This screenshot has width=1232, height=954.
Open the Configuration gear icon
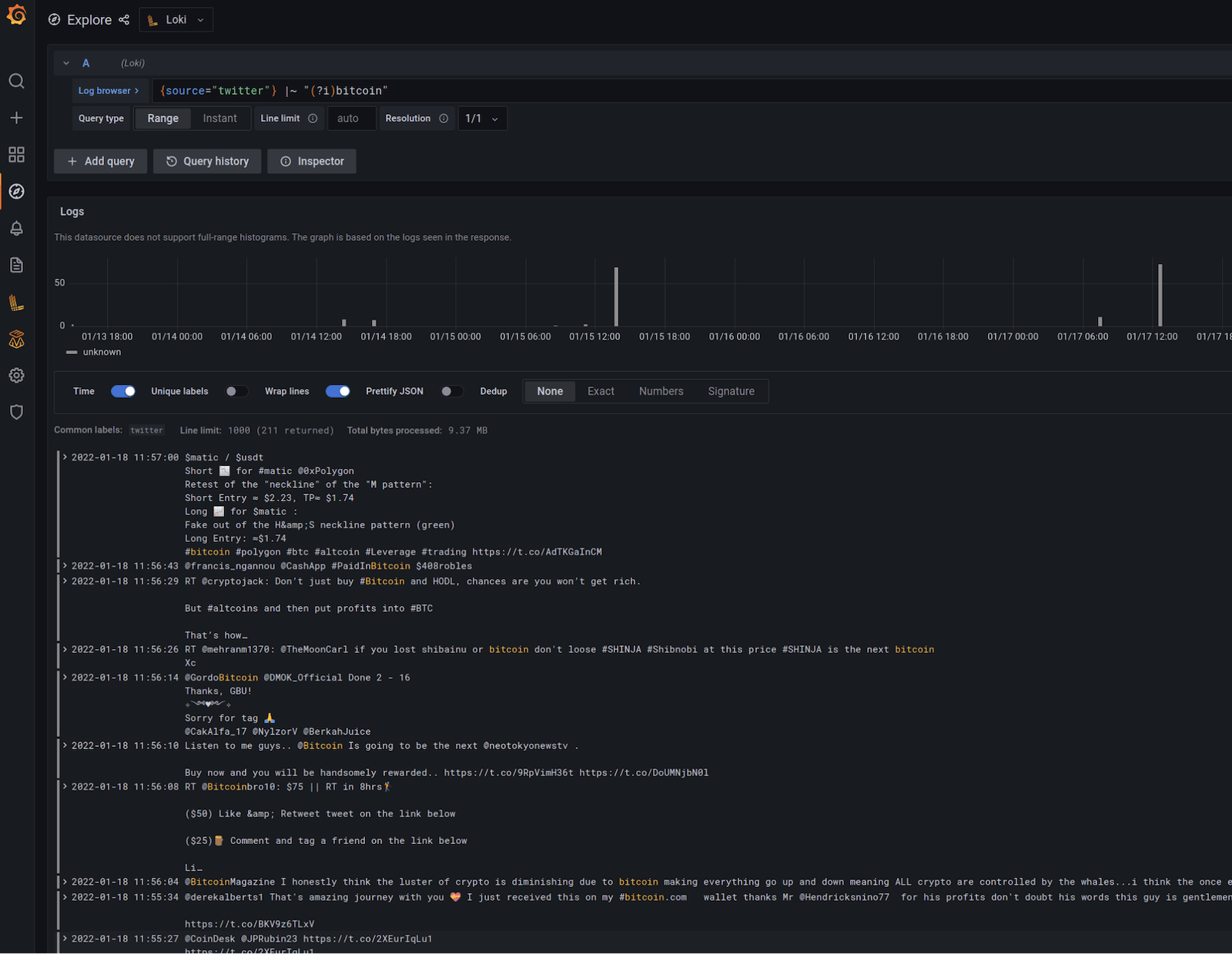pos(16,375)
